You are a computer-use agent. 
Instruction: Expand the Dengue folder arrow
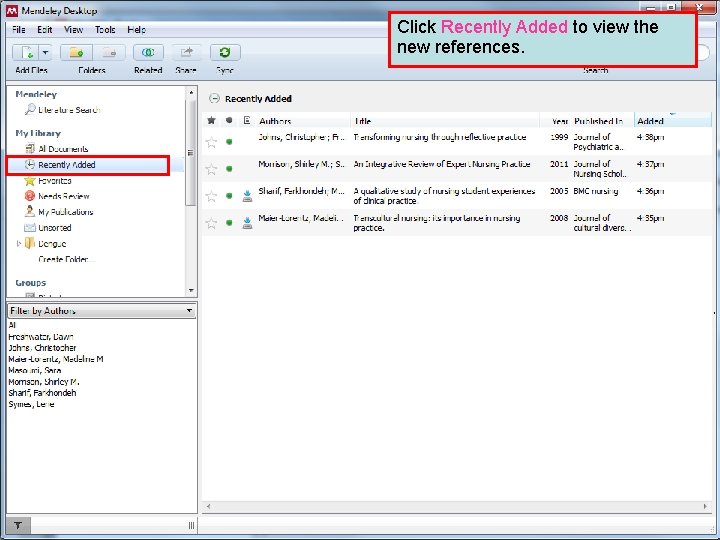point(19,243)
